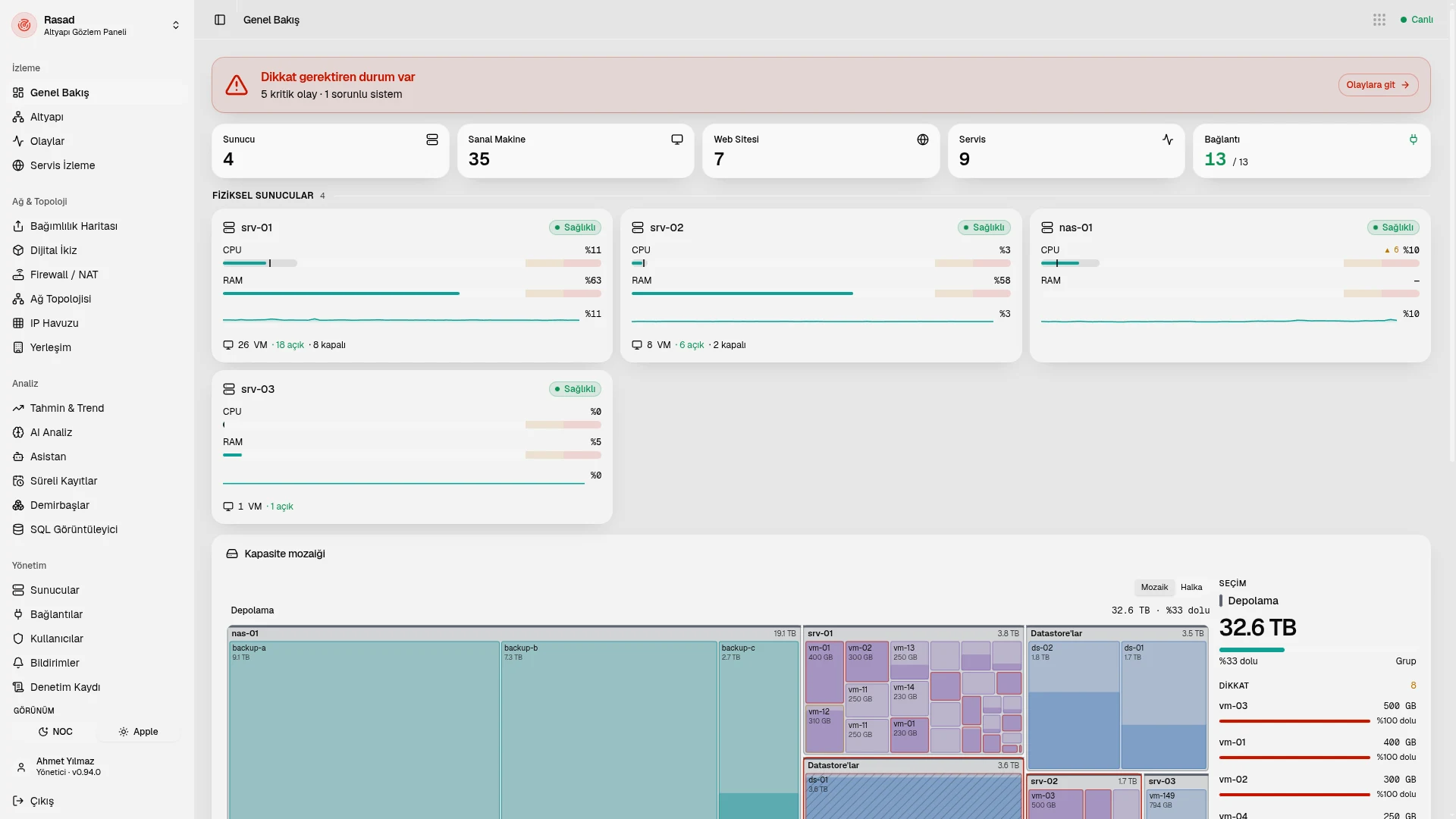Click the Dijital İkiz cube icon
Viewport: 1456px width, 819px height.
[18, 250]
